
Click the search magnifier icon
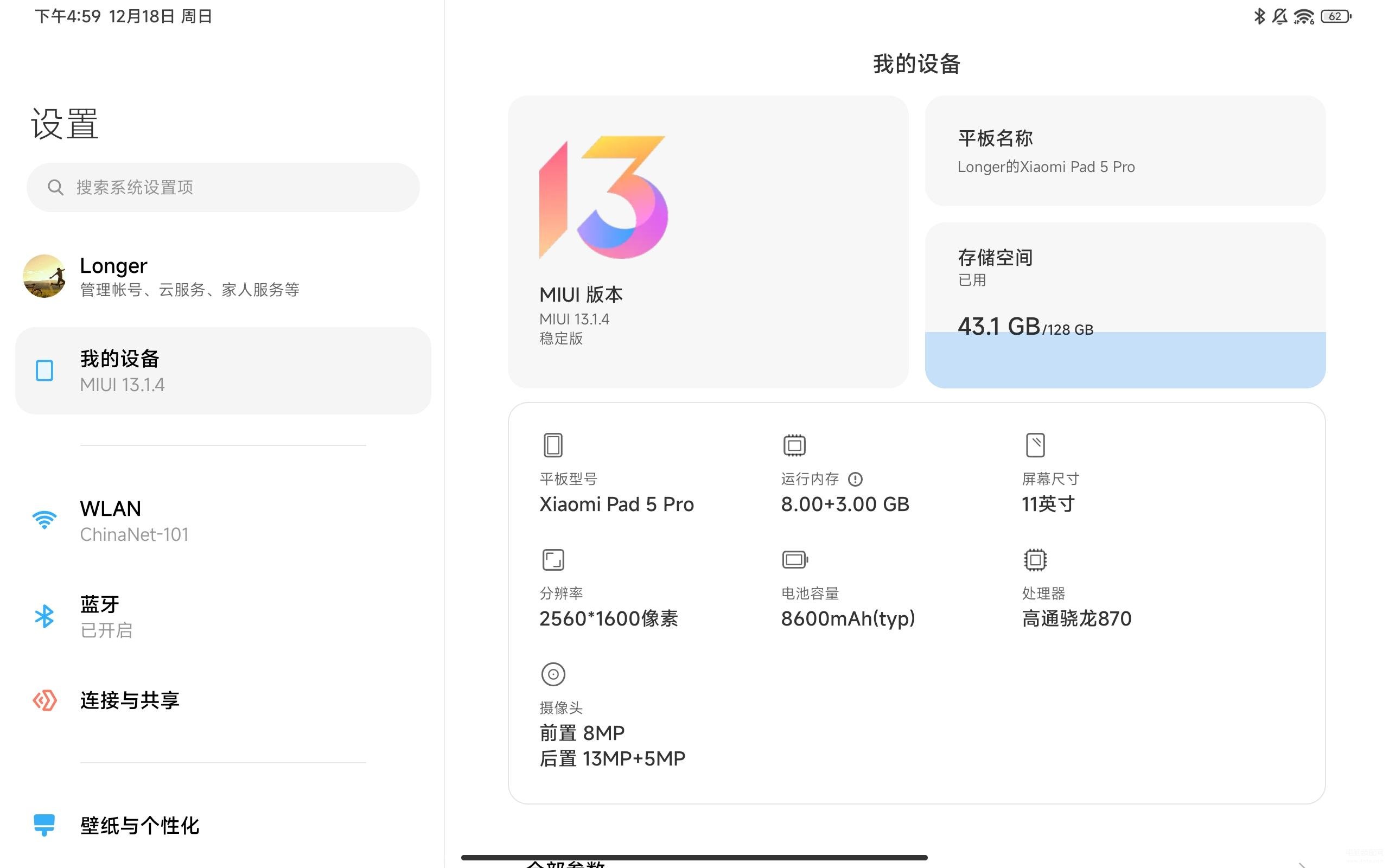55,187
